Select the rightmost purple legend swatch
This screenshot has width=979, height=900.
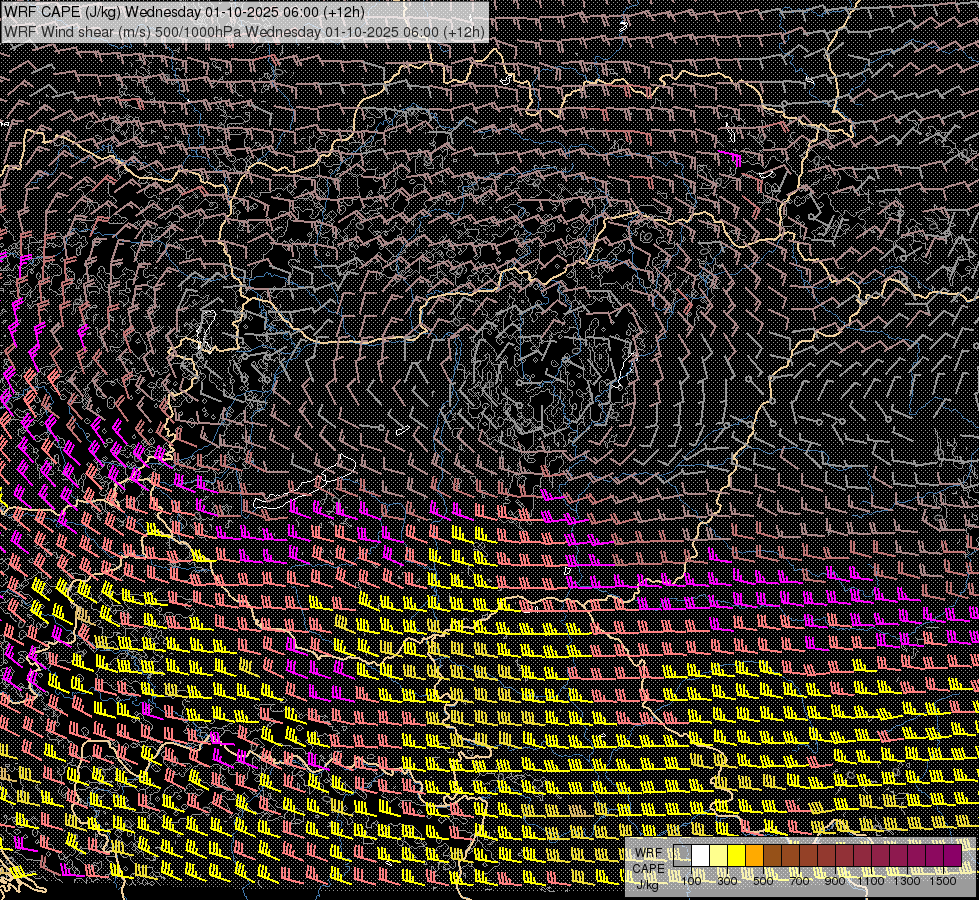click(953, 856)
